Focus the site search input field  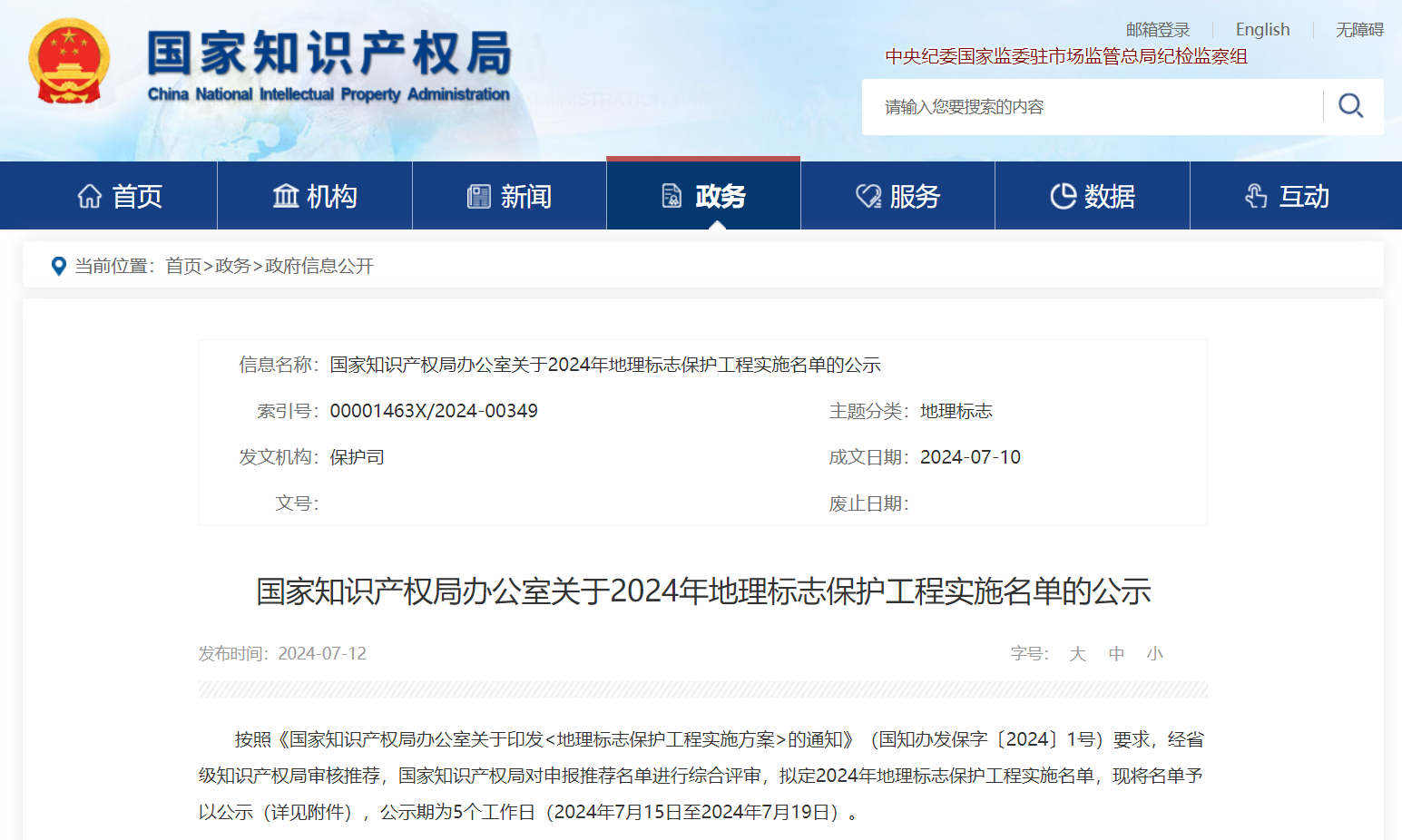(1089, 107)
